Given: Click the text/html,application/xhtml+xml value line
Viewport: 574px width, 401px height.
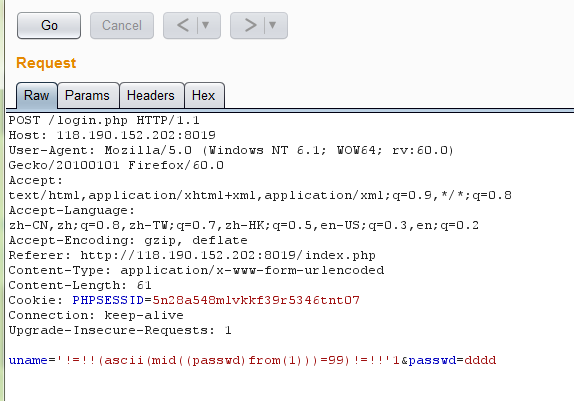Looking at the screenshot, I should pyautogui.click(x=260, y=195).
